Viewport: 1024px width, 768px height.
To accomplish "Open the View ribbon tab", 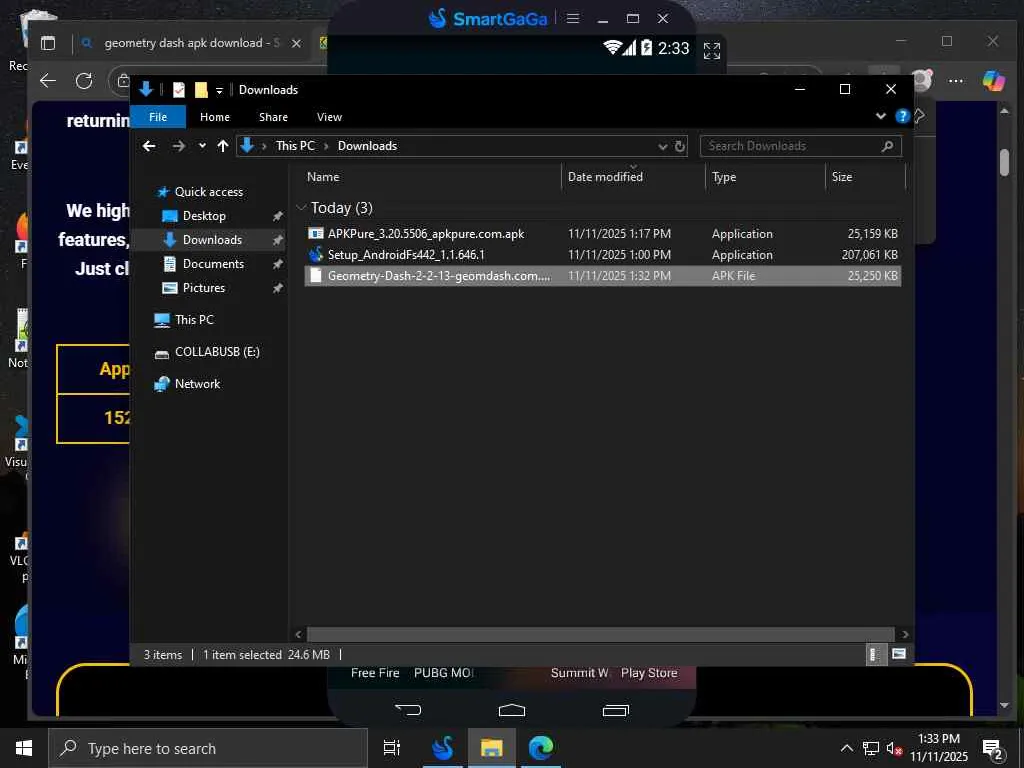I will click(329, 117).
